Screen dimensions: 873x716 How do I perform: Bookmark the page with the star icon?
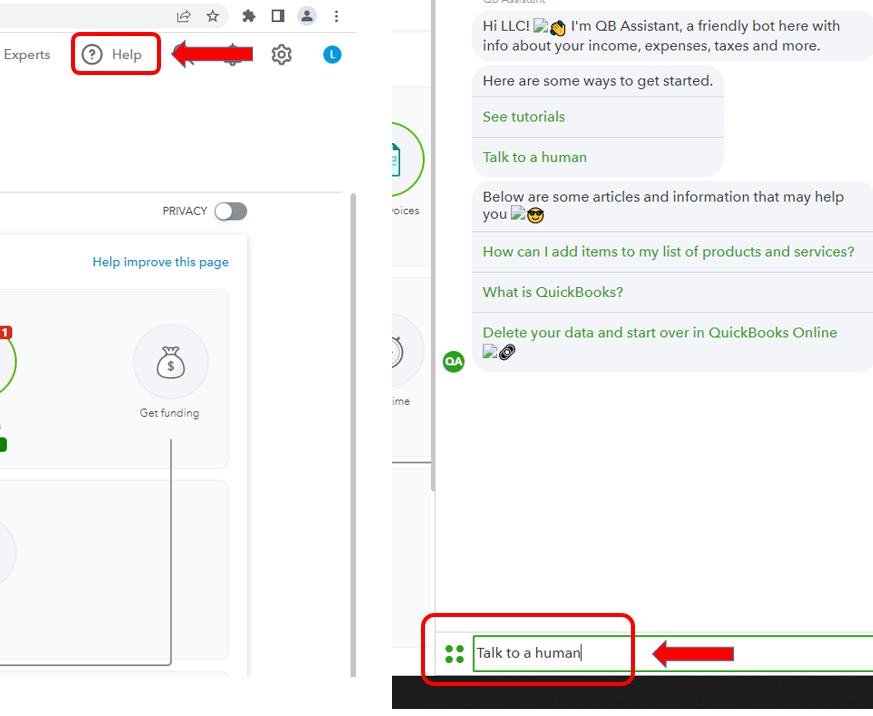pos(213,16)
